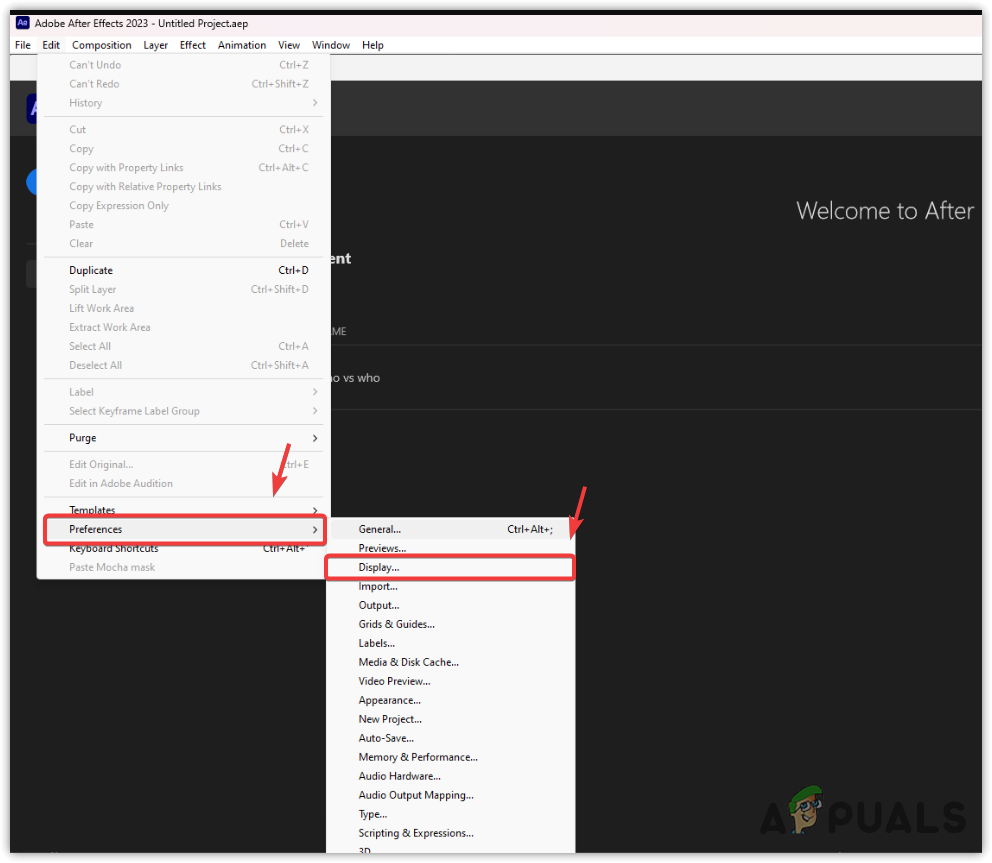Choose Select All

coord(183,346)
